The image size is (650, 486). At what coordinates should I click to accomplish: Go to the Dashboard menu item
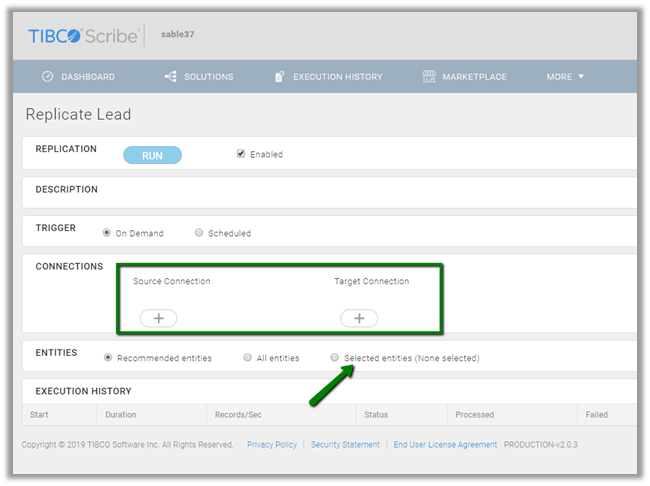[x=87, y=77]
